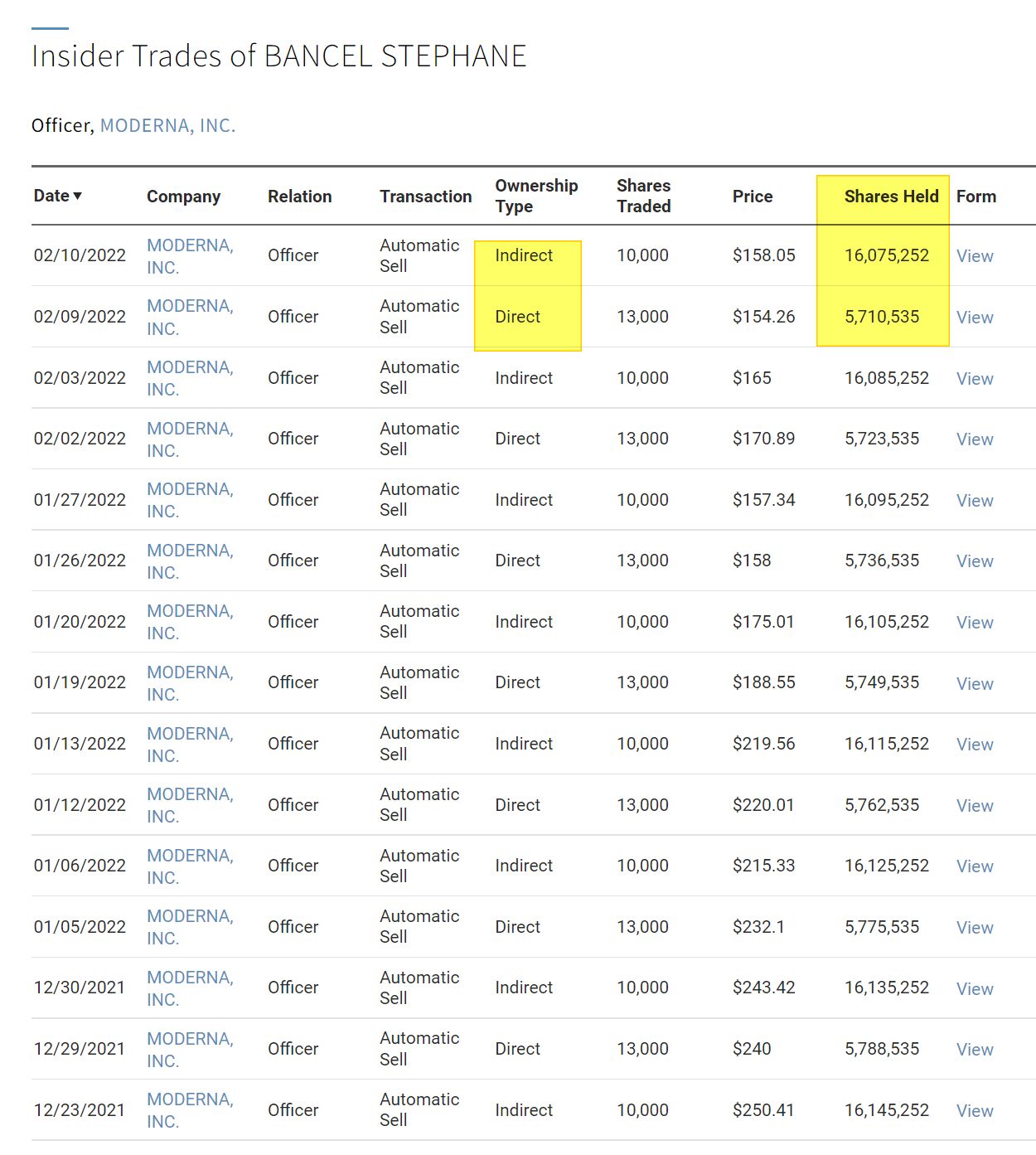
Task: Open View link for 01/05/2022 trade
Action: pos(974,928)
